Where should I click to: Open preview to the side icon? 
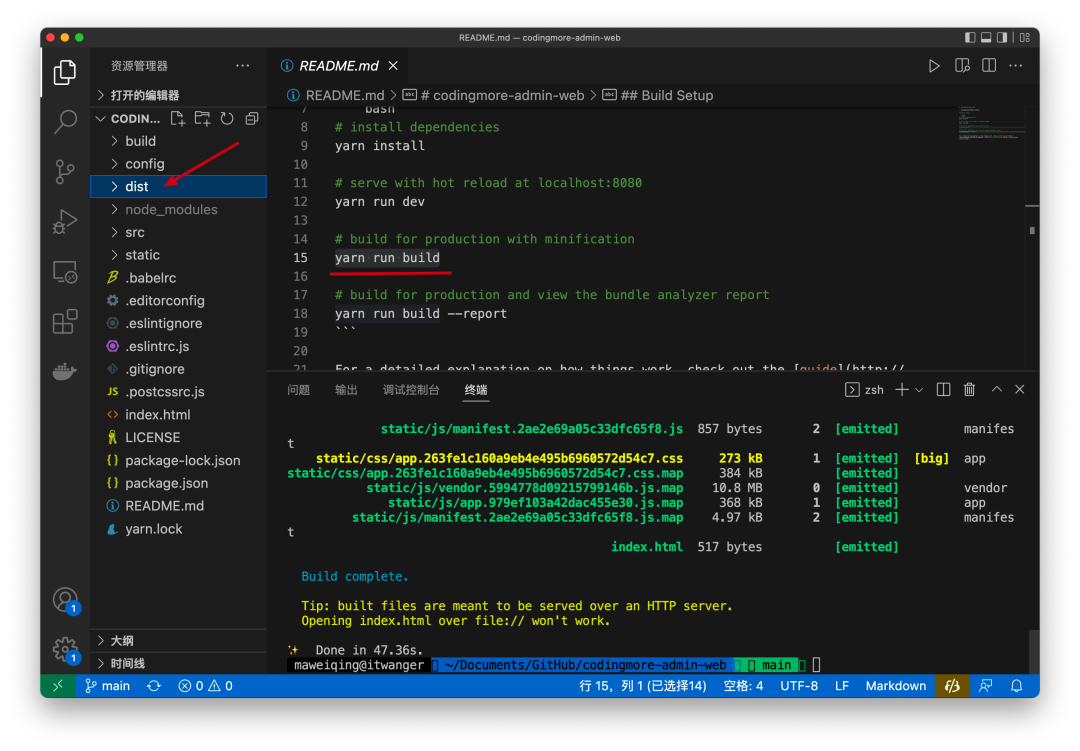coord(962,65)
